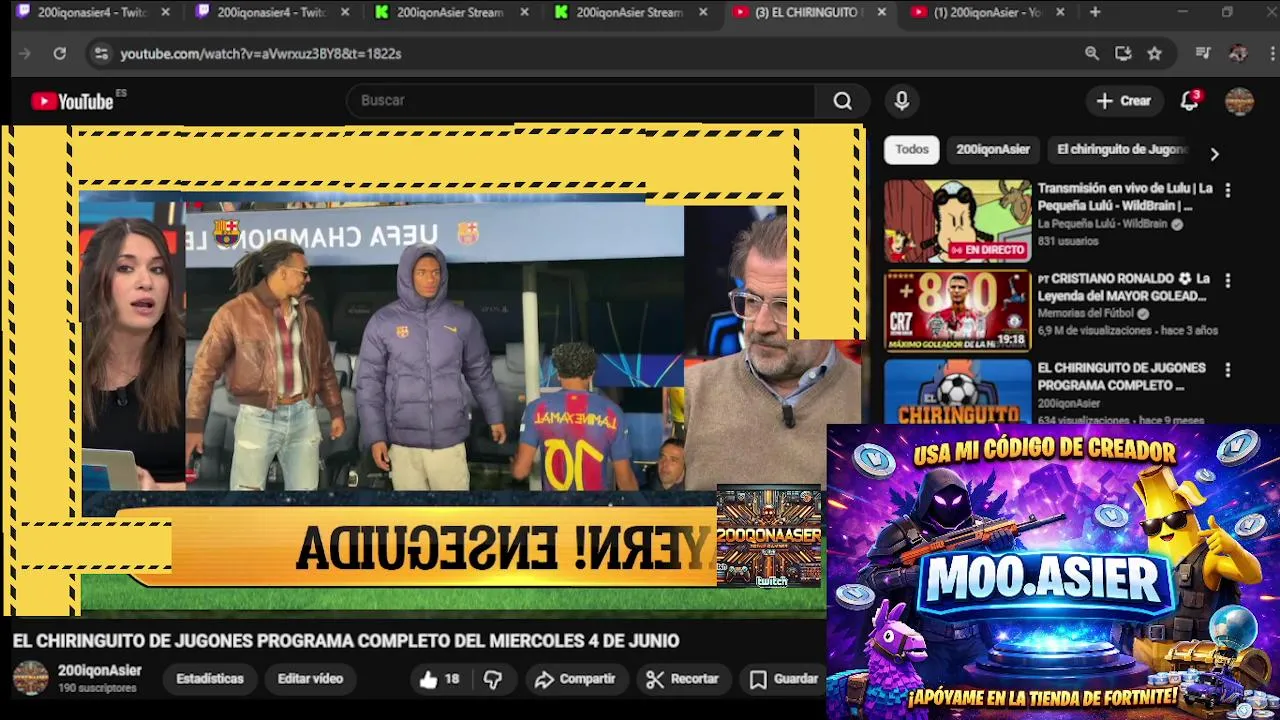The height and width of the screenshot is (720, 1280).
Task: Dislike the video with thumbs-down icon
Action: (493, 680)
